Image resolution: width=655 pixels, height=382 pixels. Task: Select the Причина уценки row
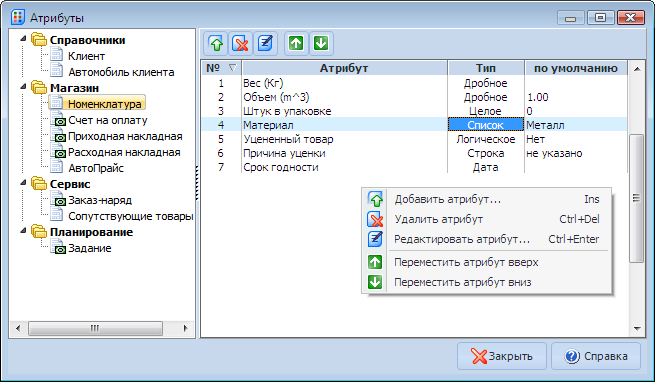(x=414, y=153)
